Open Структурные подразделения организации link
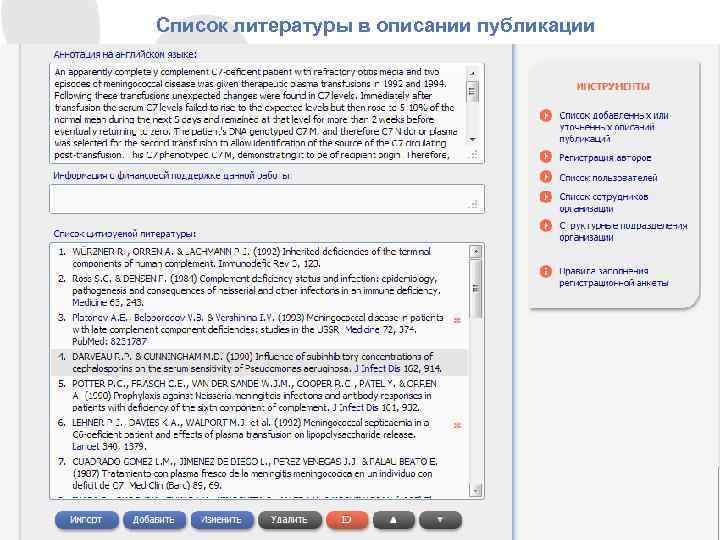The image size is (720, 540). 623,231
